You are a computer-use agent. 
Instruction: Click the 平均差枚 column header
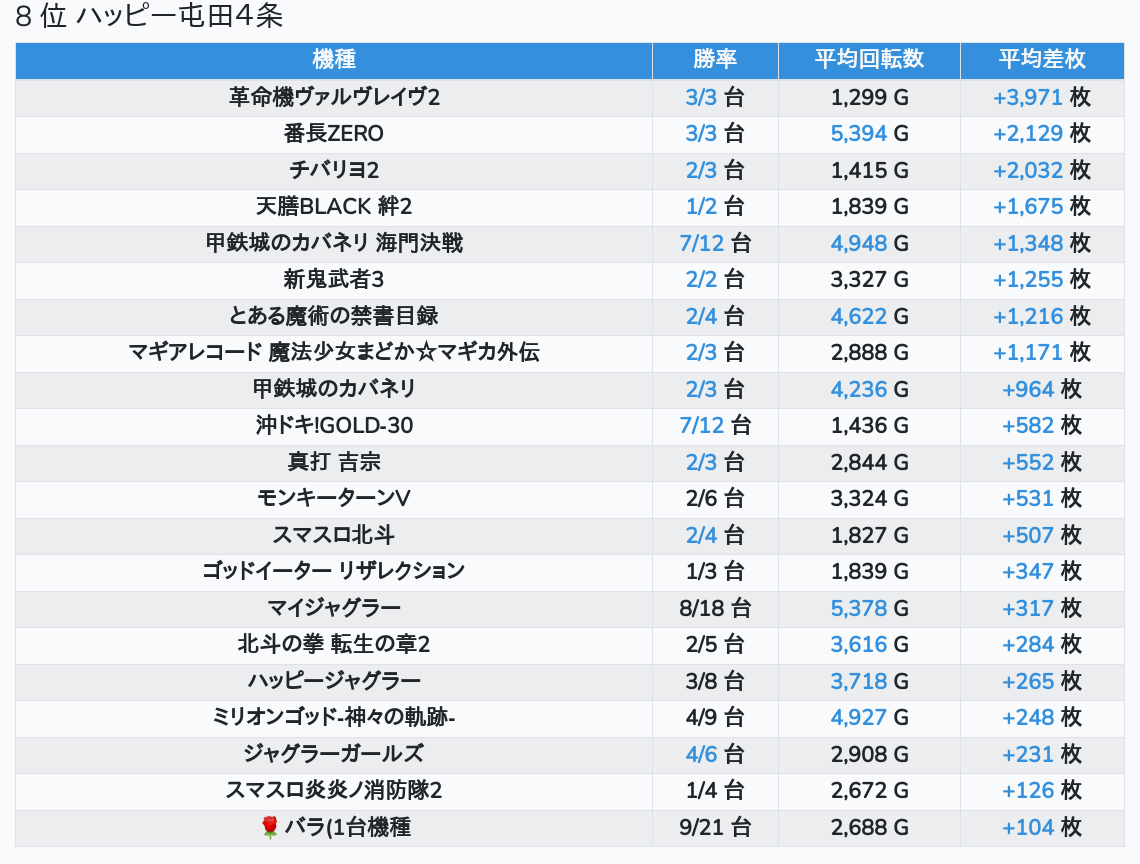tap(1042, 60)
